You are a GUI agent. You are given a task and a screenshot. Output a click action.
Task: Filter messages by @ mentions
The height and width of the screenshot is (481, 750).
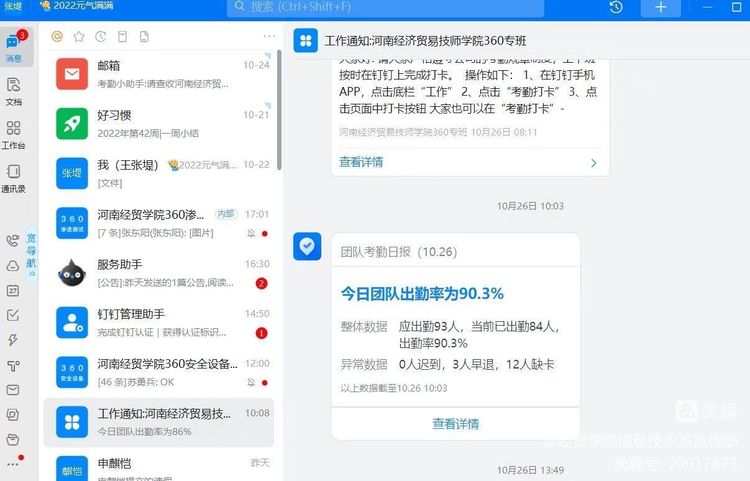tap(57, 36)
